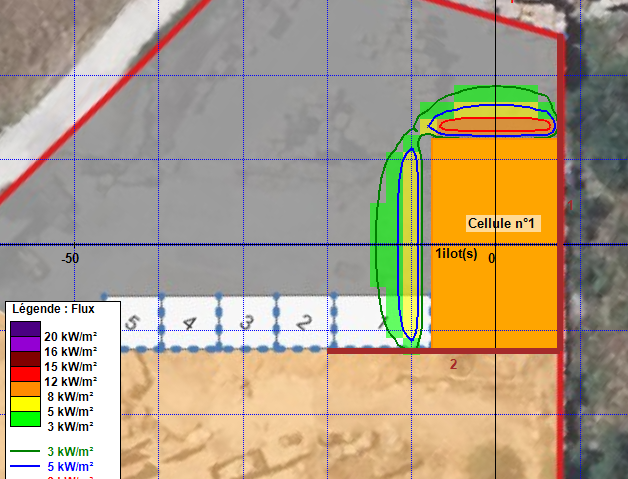Choose the yellow legend swatch
This screenshot has width=628, height=479.
pos(26,404)
